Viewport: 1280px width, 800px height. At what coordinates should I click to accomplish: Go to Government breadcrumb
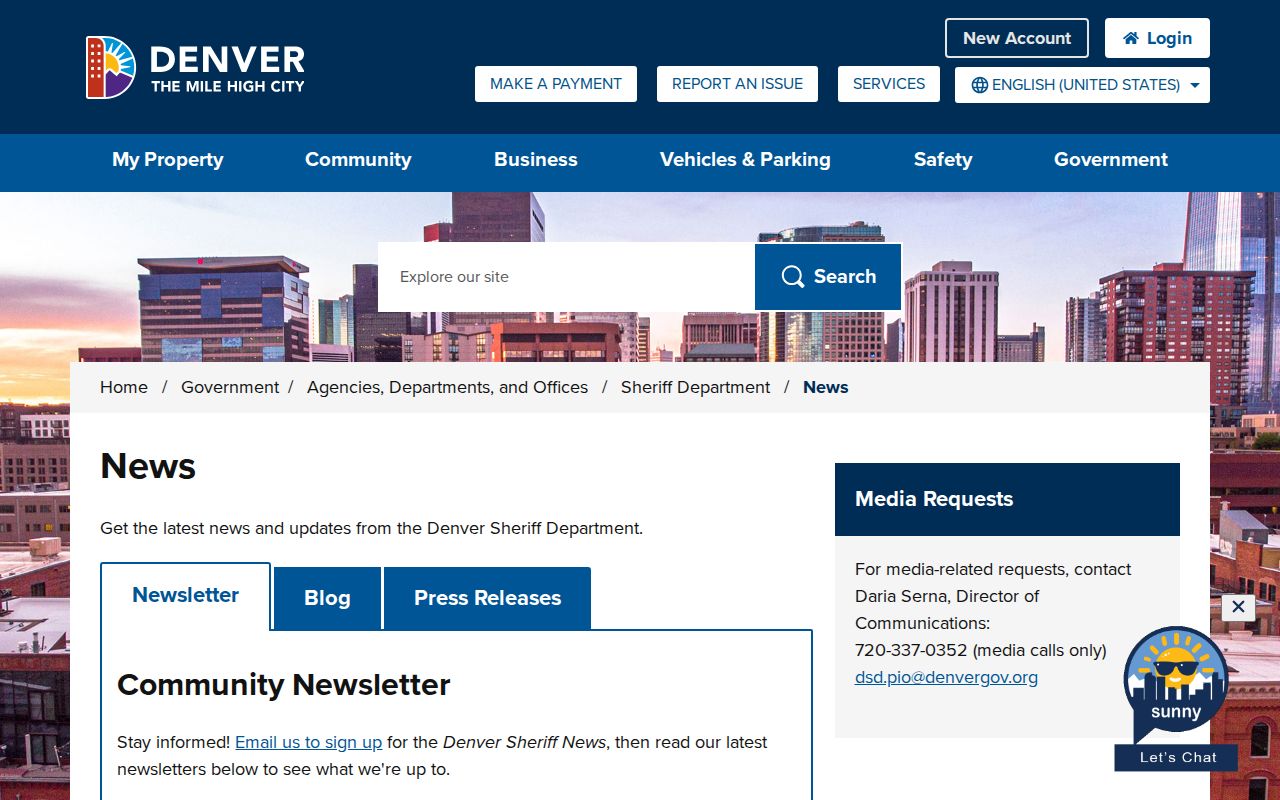click(x=230, y=387)
